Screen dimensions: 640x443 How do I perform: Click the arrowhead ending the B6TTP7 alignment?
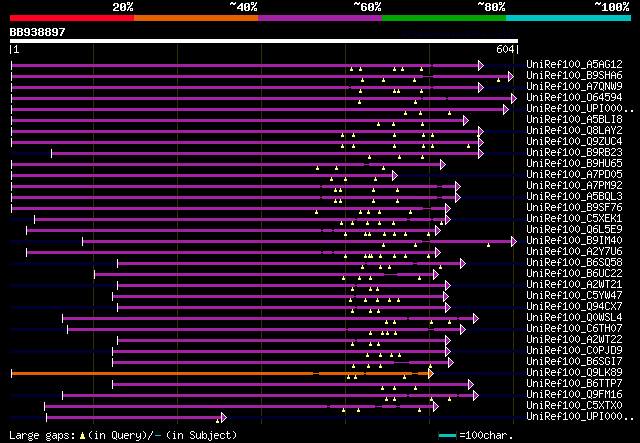(471, 385)
